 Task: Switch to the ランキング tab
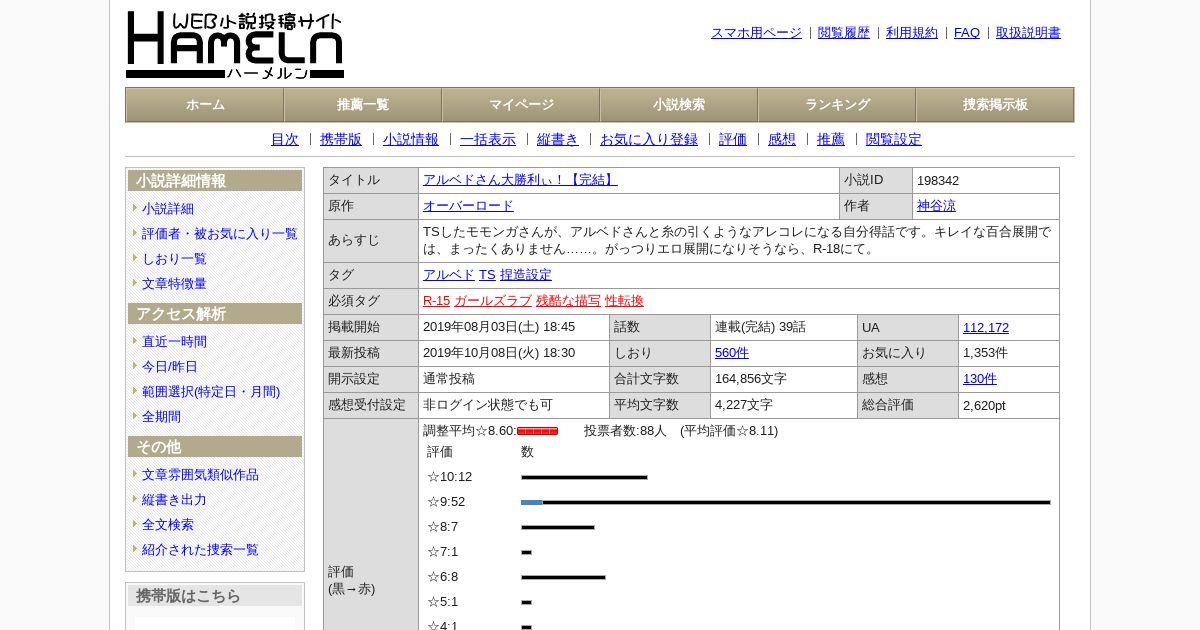tap(837, 105)
